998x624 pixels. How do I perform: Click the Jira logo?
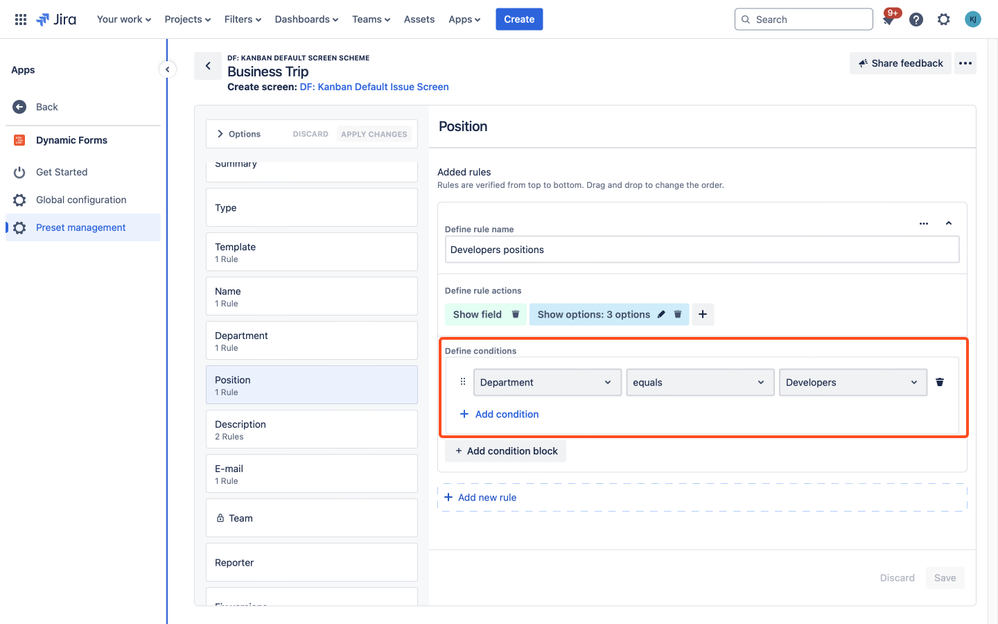click(x=56, y=19)
